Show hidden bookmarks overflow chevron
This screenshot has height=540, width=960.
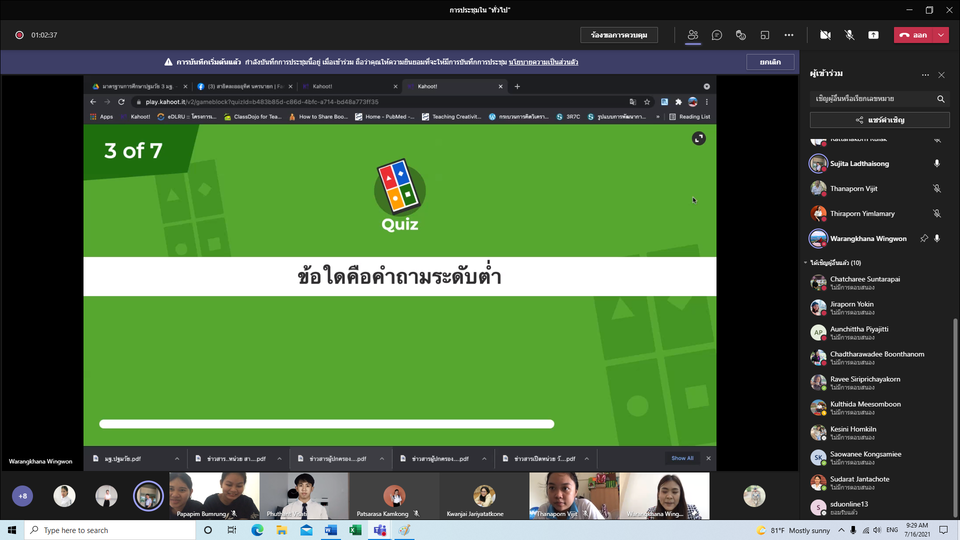[658, 116]
